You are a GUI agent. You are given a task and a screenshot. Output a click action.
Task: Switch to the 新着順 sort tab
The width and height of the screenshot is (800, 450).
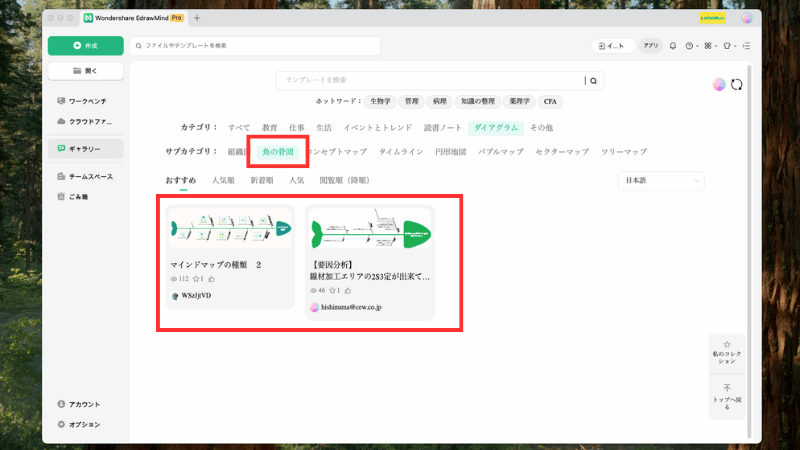[x=262, y=181]
